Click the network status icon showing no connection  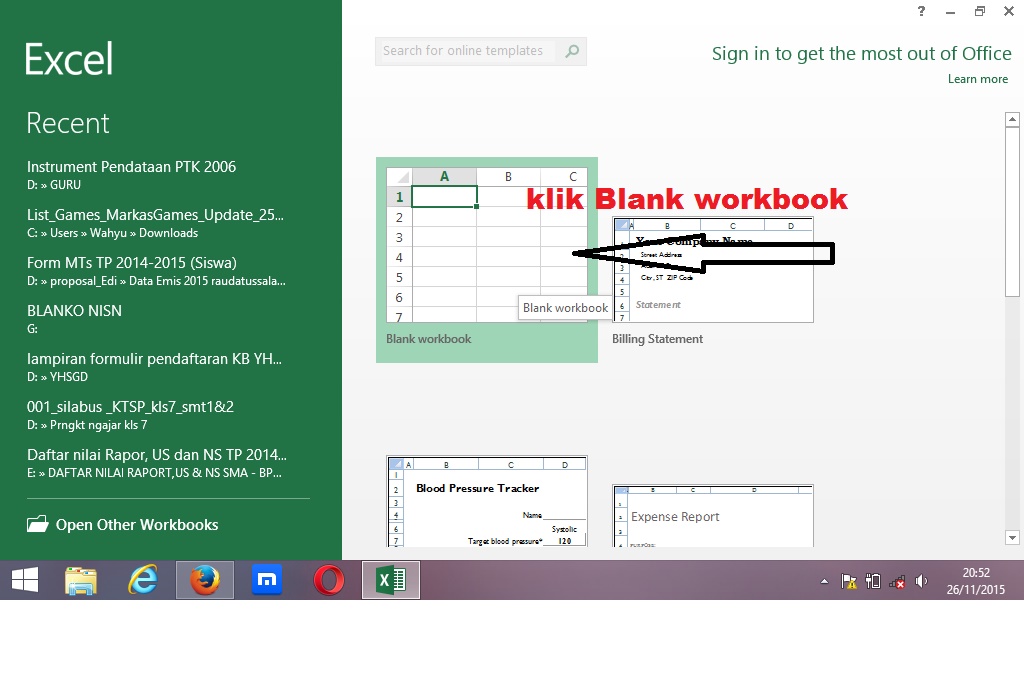click(896, 580)
